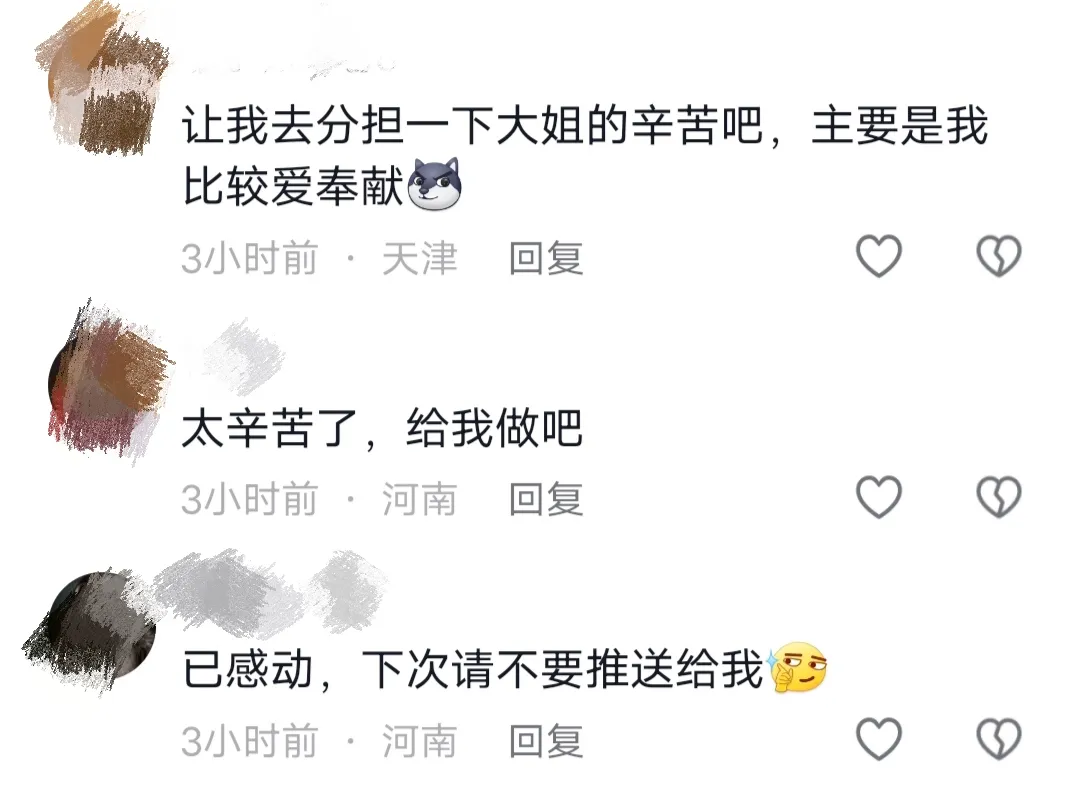Reply to 已感动 comment via 回复

pyautogui.click(x=546, y=741)
